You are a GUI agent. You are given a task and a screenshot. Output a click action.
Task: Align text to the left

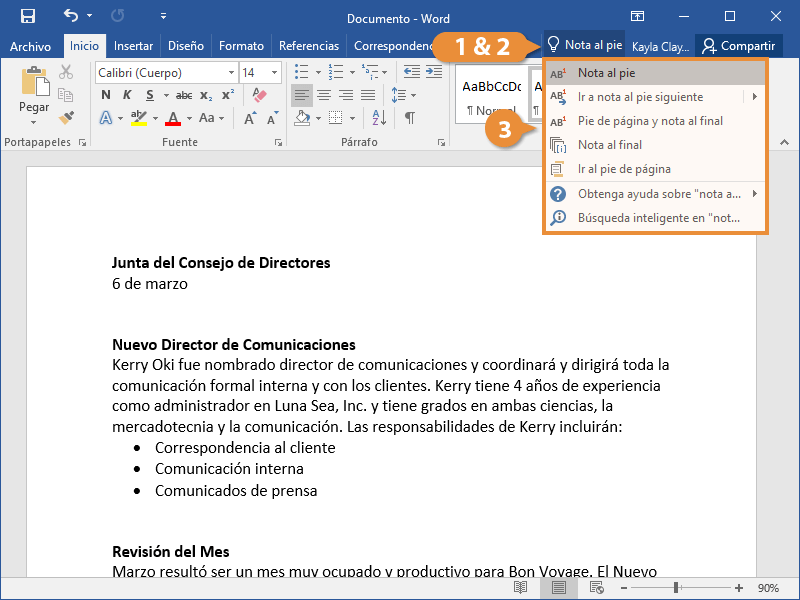click(302, 95)
